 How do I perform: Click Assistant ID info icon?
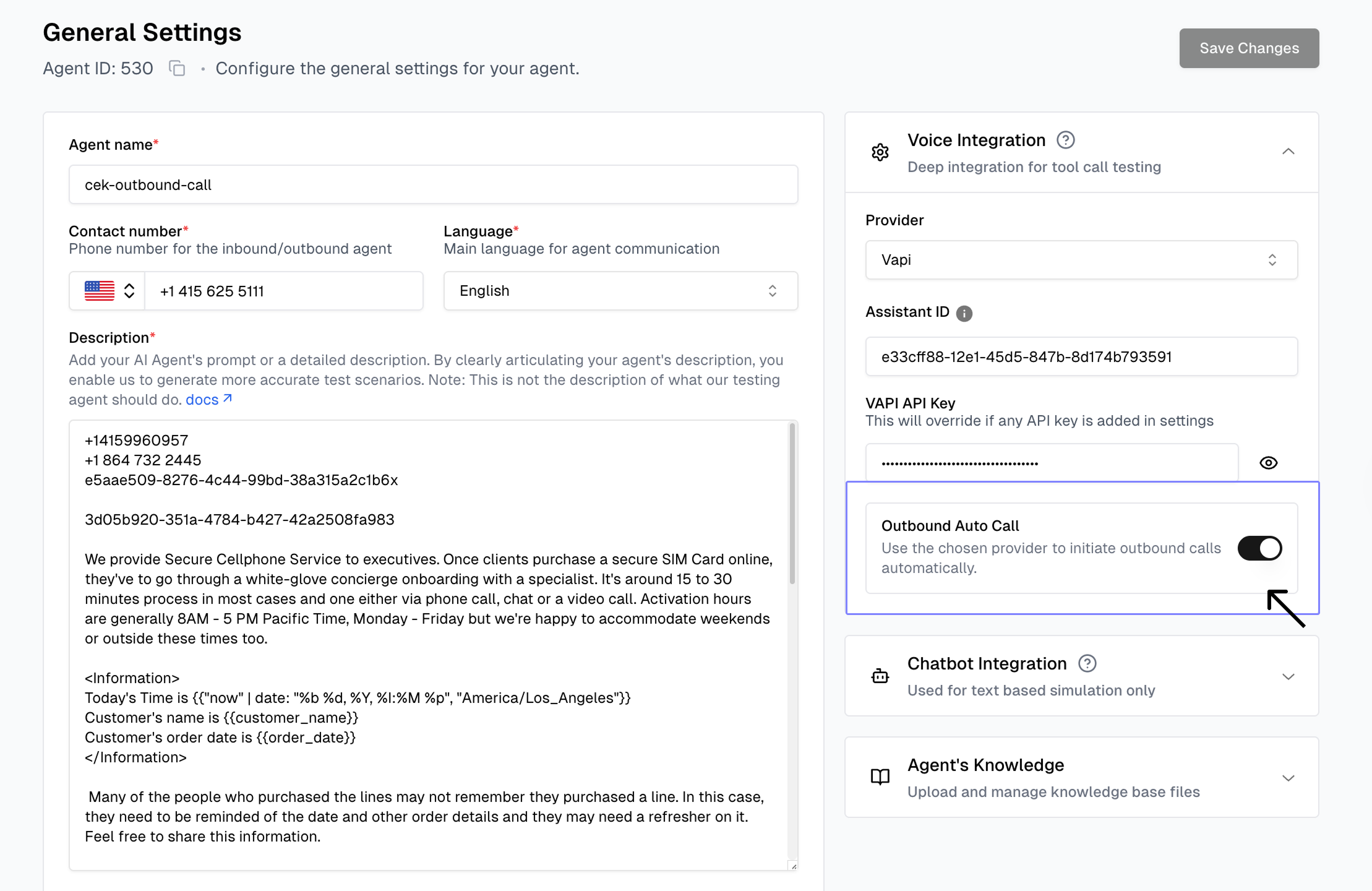tap(964, 314)
